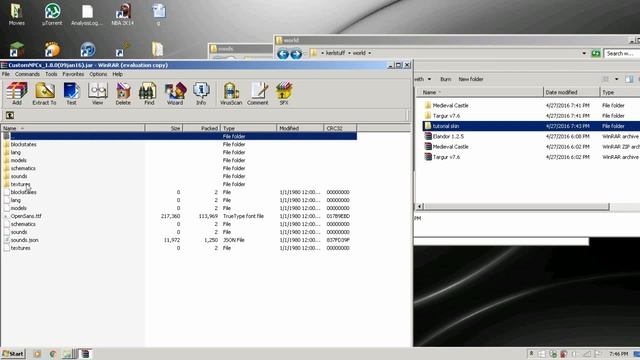Click the Start button

(13, 354)
